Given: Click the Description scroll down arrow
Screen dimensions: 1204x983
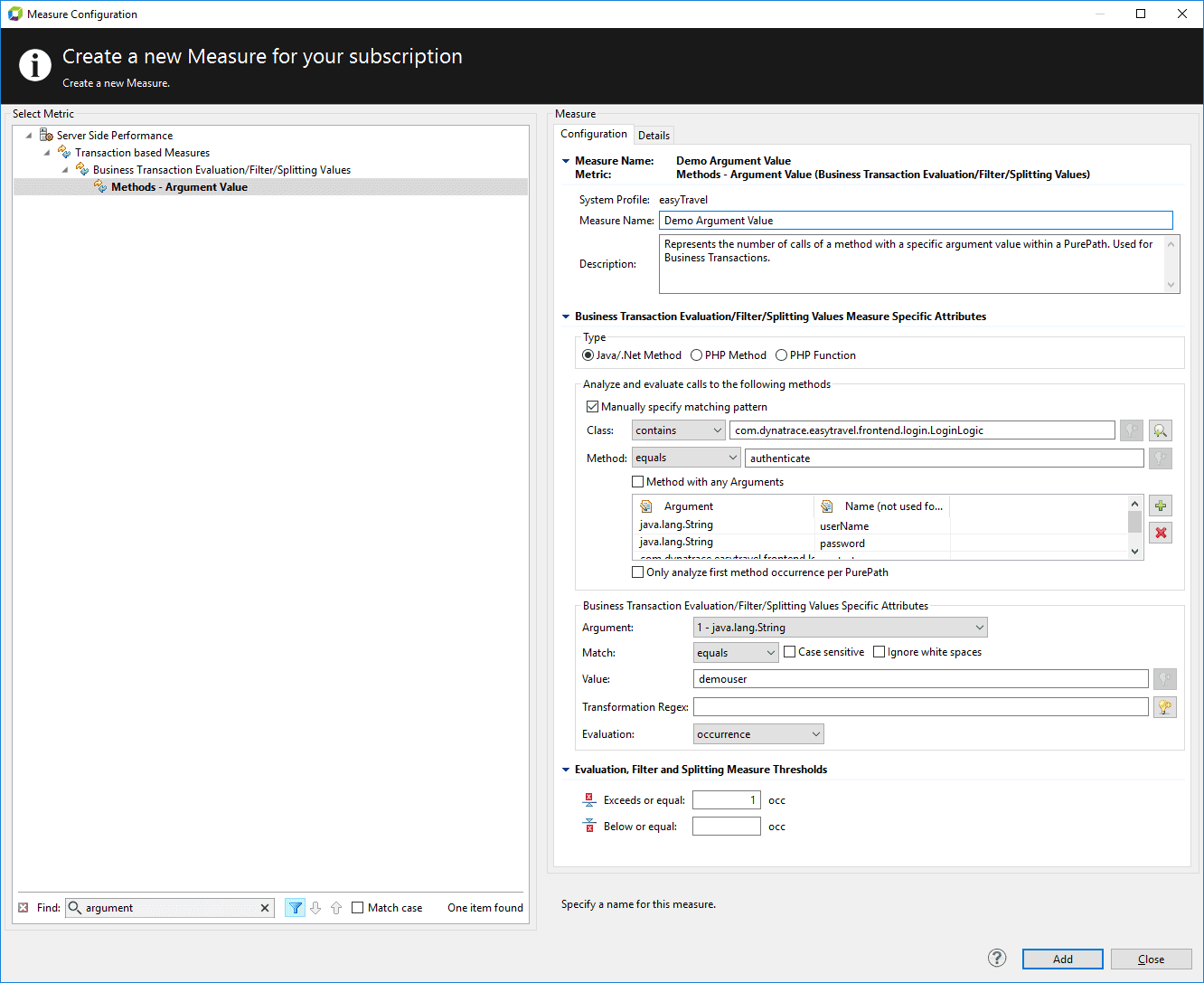Looking at the screenshot, I should (1171, 285).
